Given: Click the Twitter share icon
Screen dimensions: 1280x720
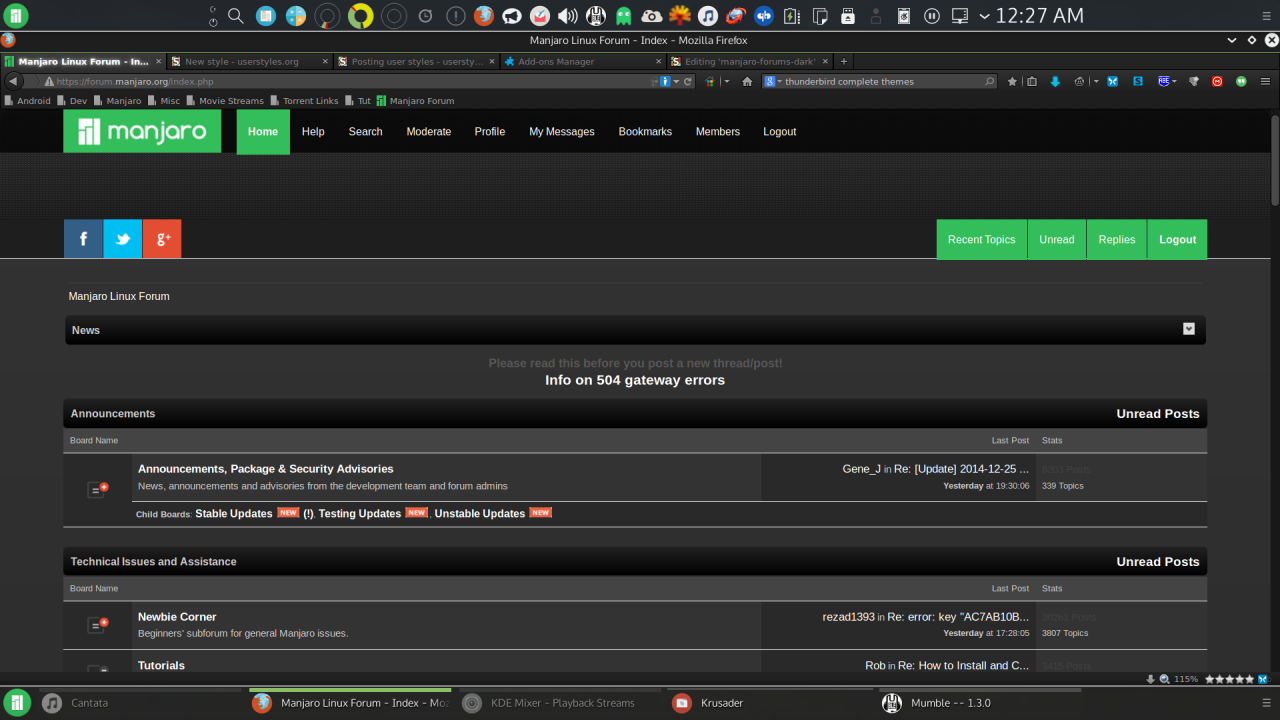Looking at the screenshot, I should [x=122, y=238].
